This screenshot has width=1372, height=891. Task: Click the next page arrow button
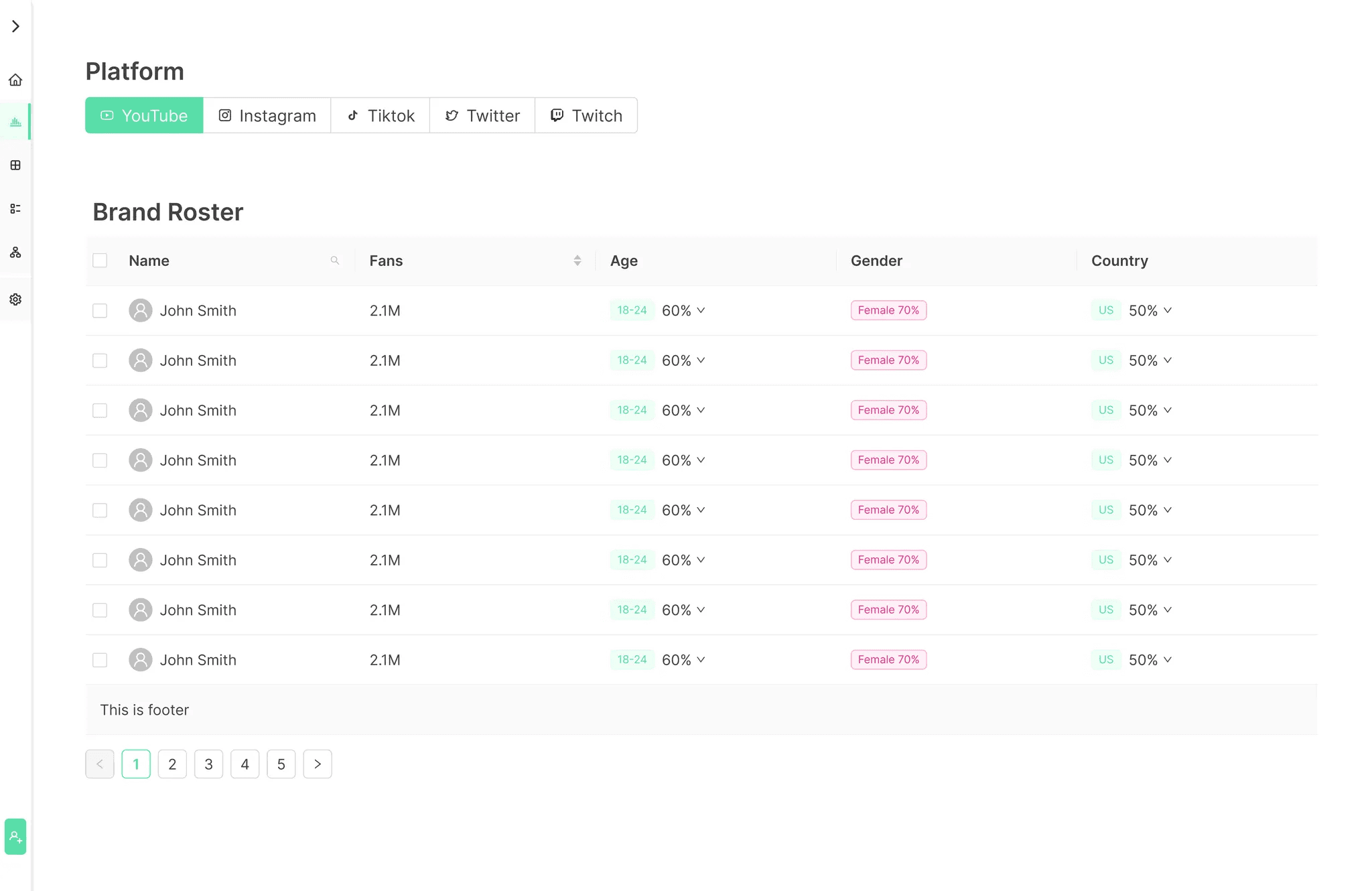pos(318,764)
